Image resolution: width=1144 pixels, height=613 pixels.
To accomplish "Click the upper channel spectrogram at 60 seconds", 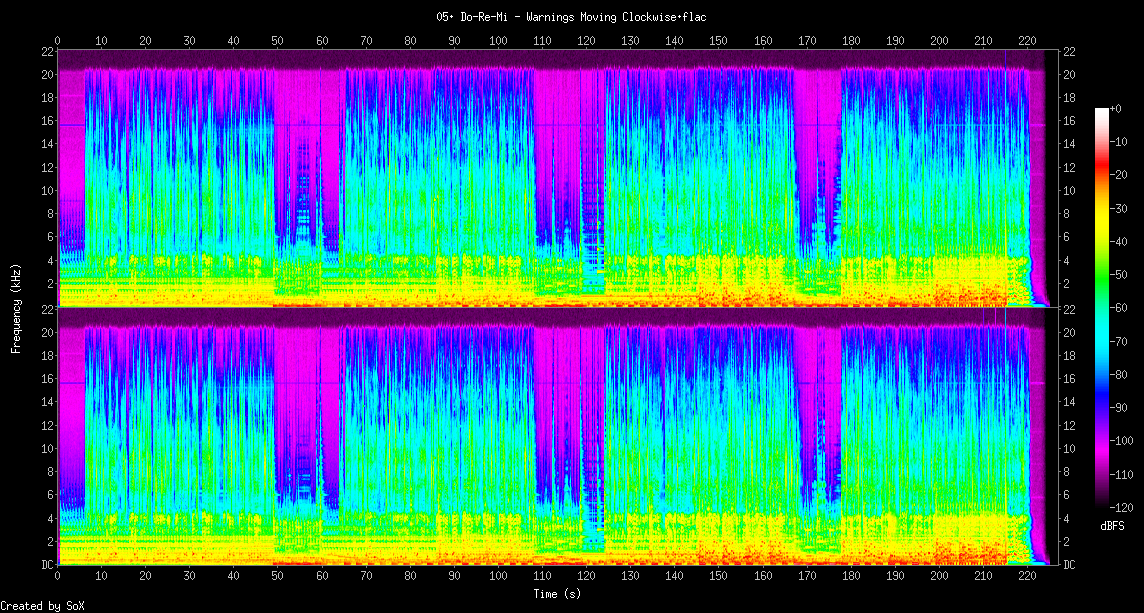I will click(x=322, y=178).
